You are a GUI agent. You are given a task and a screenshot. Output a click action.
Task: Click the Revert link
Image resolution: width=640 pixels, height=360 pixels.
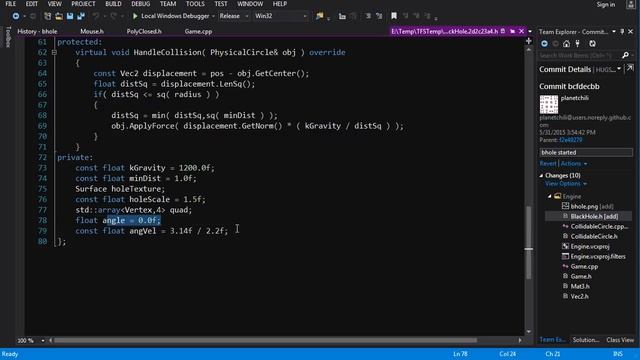pos(547,164)
